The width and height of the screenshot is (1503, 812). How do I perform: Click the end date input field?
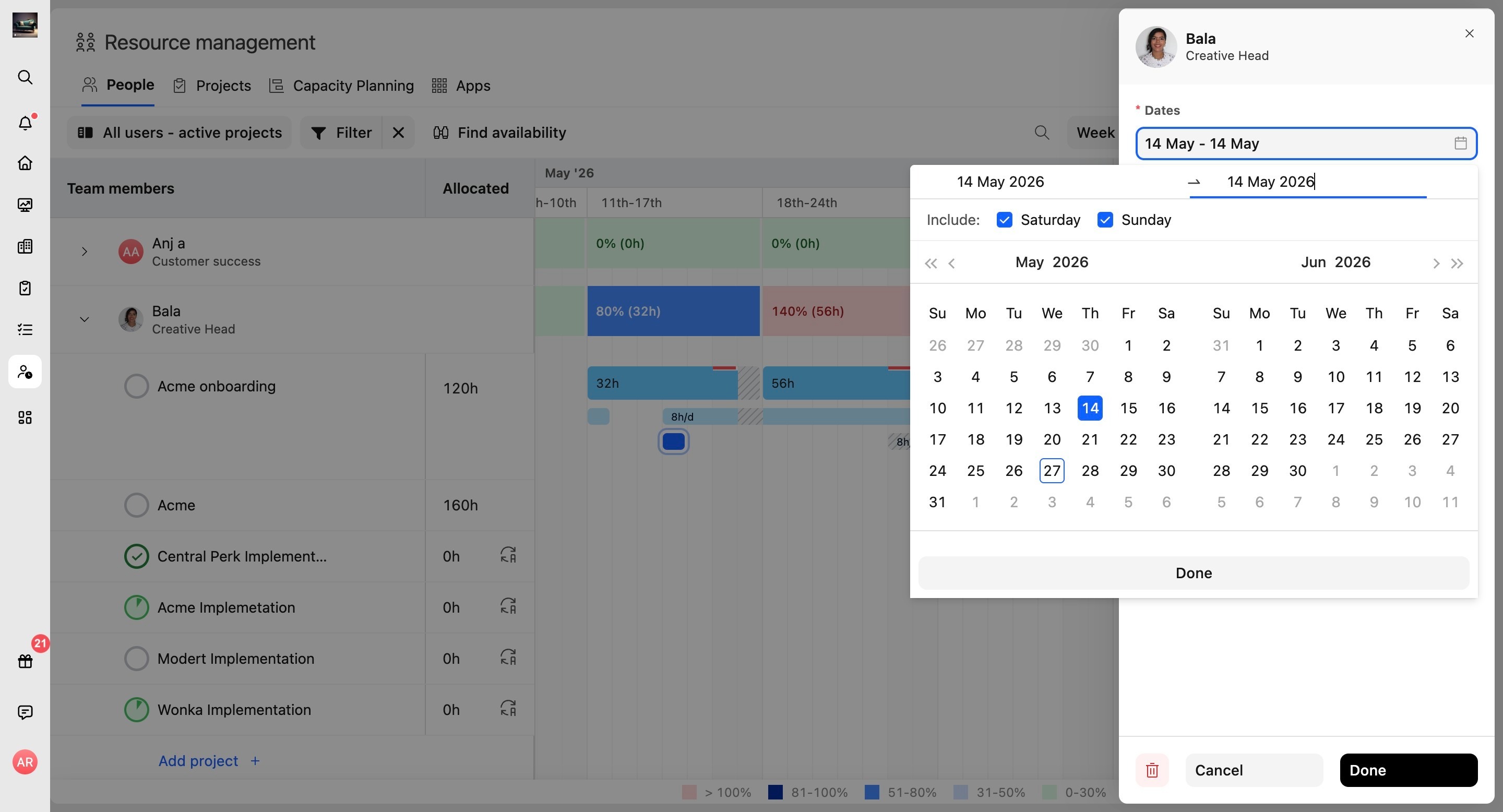click(x=1307, y=182)
